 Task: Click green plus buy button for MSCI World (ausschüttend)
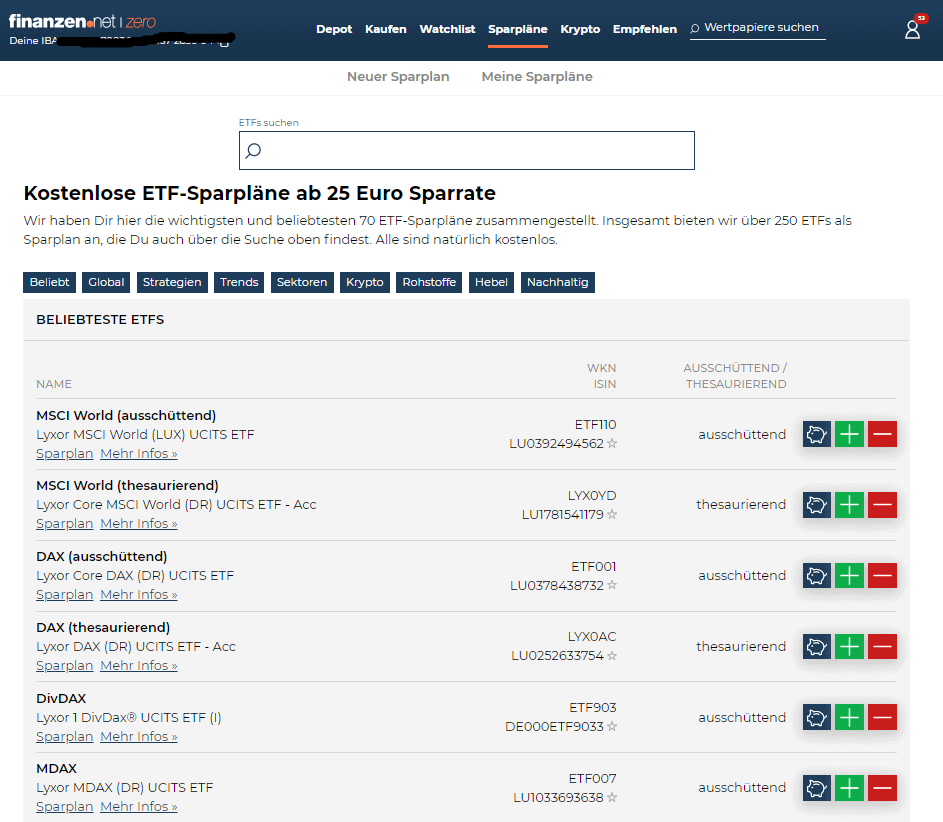[x=849, y=434]
